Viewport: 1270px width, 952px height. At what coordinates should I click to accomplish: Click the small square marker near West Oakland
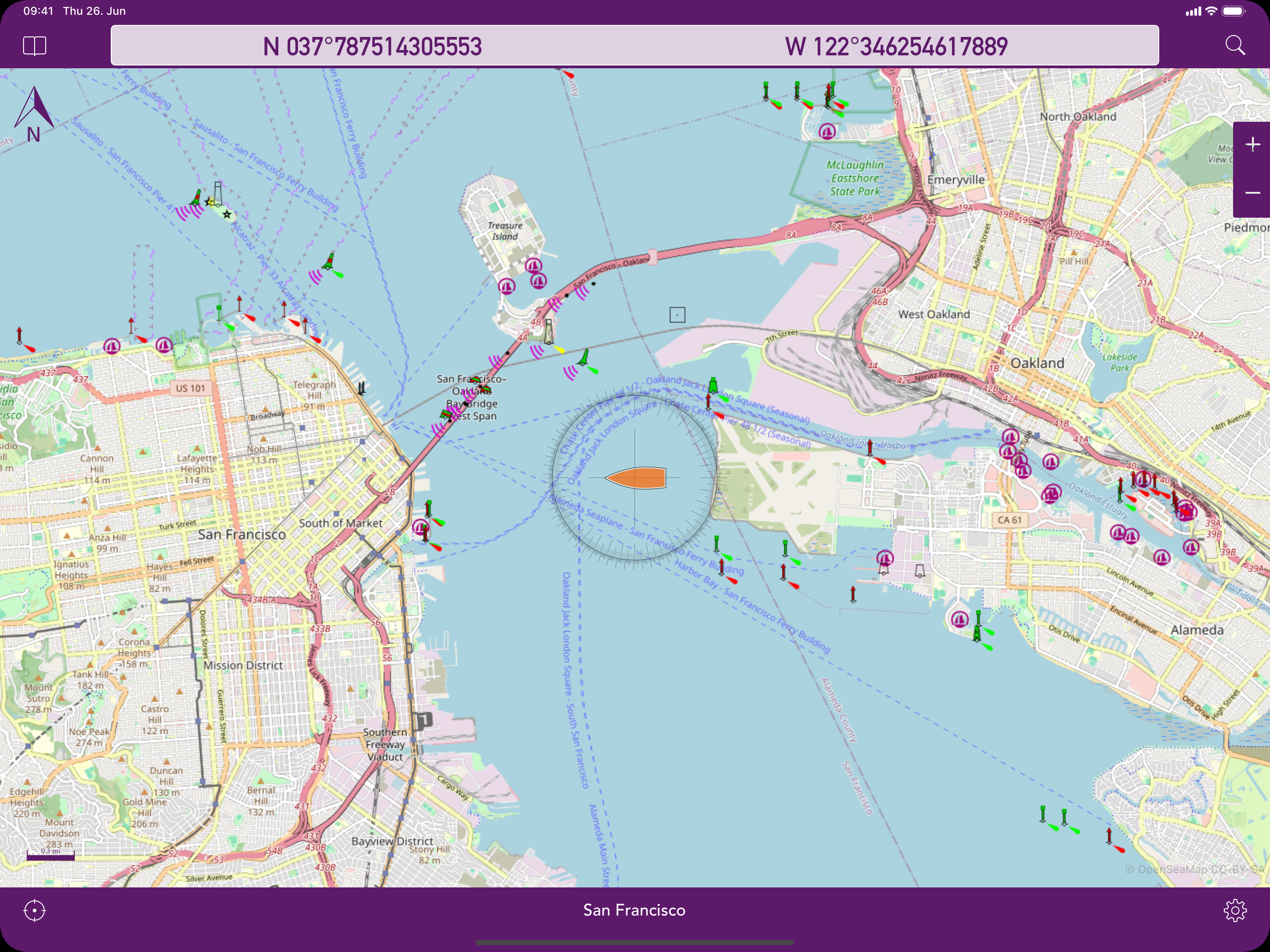tap(677, 315)
